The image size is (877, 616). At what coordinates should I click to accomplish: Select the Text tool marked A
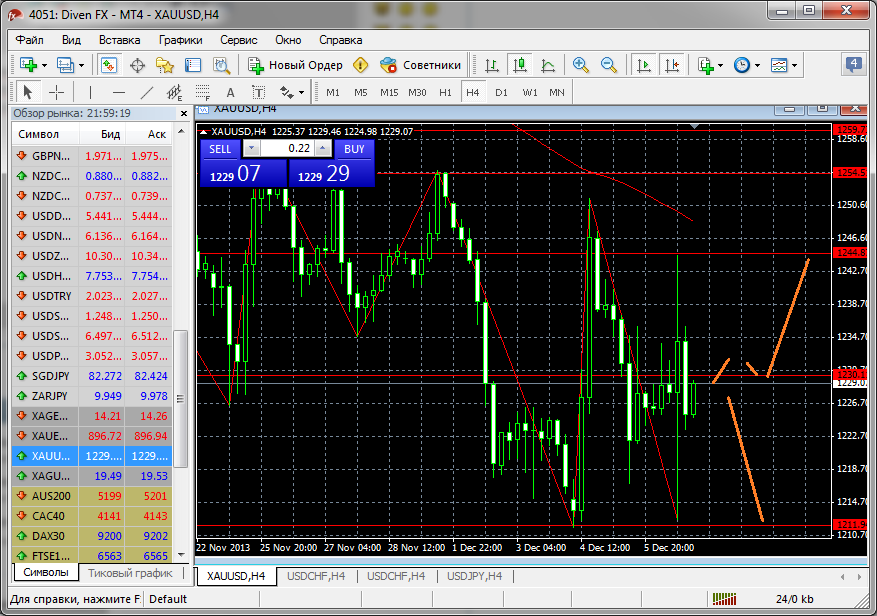230,92
